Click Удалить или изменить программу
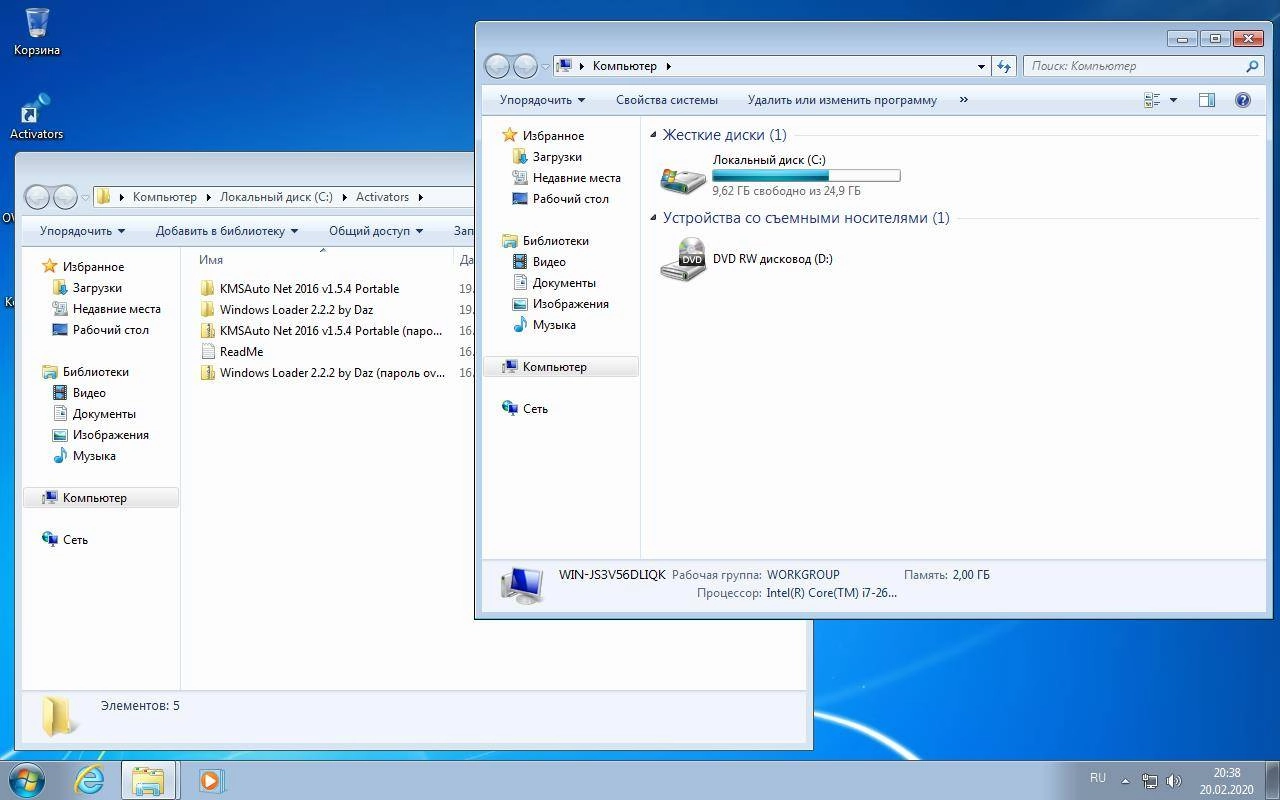Image resolution: width=1280 pixels, height=800 pixels. point(842,100)
